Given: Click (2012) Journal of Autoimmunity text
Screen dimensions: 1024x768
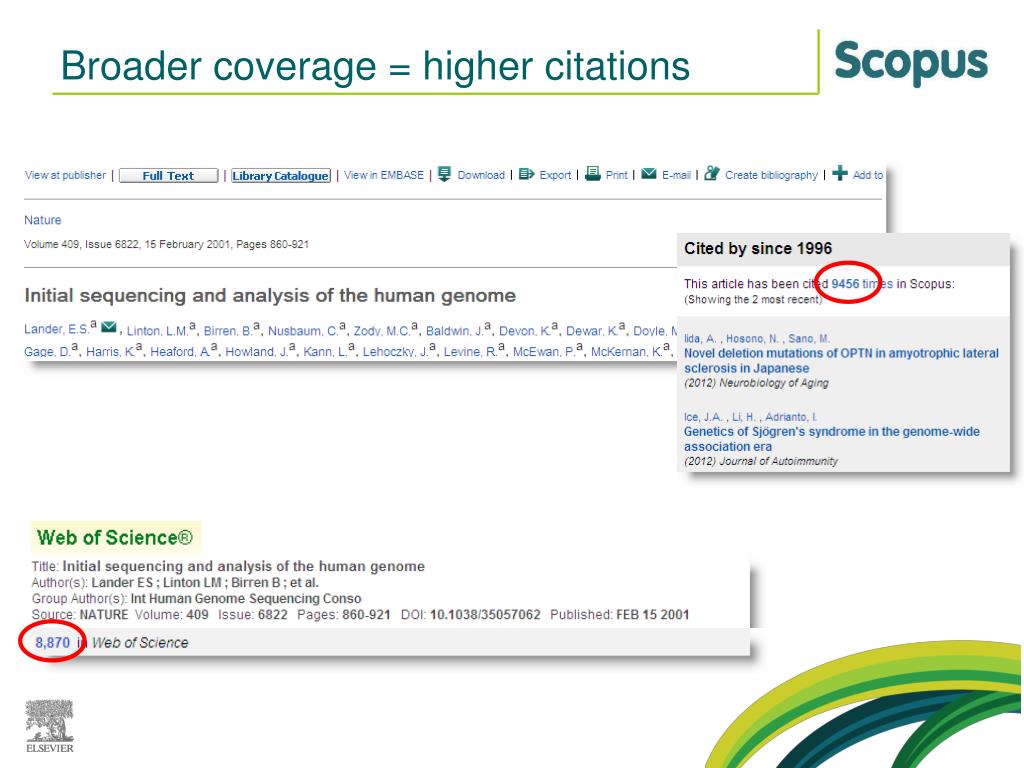Looking at the screenshot, I should click(x=761, y=461).
